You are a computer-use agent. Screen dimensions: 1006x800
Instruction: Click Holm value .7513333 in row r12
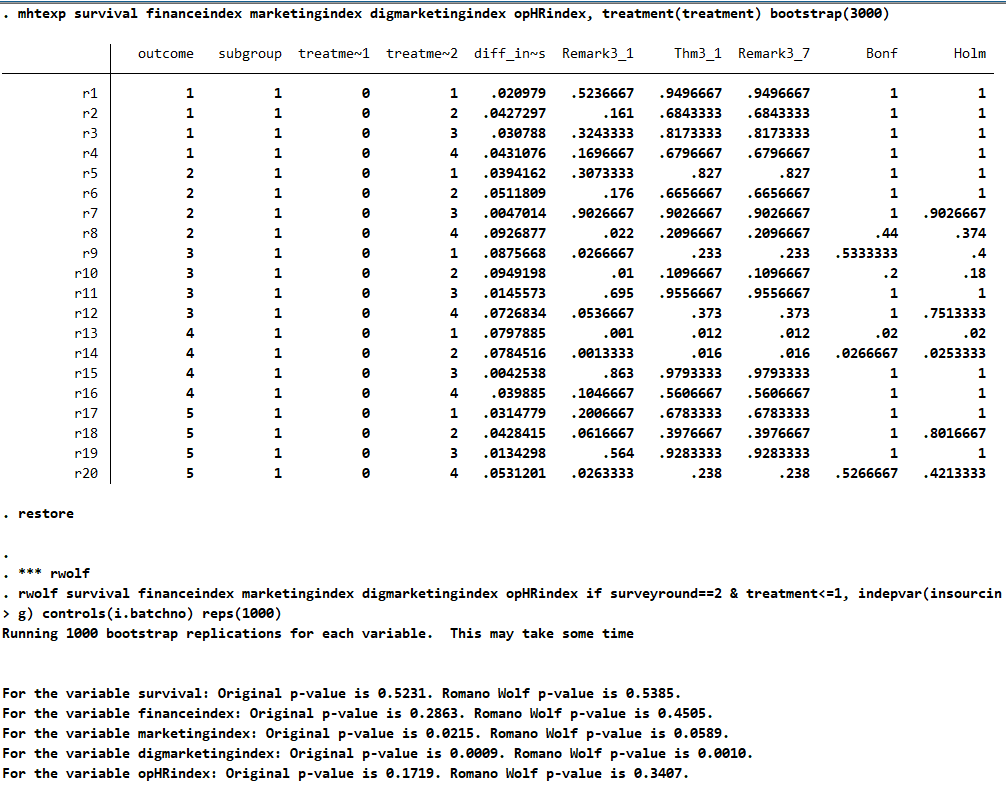(x=954, y=314)
